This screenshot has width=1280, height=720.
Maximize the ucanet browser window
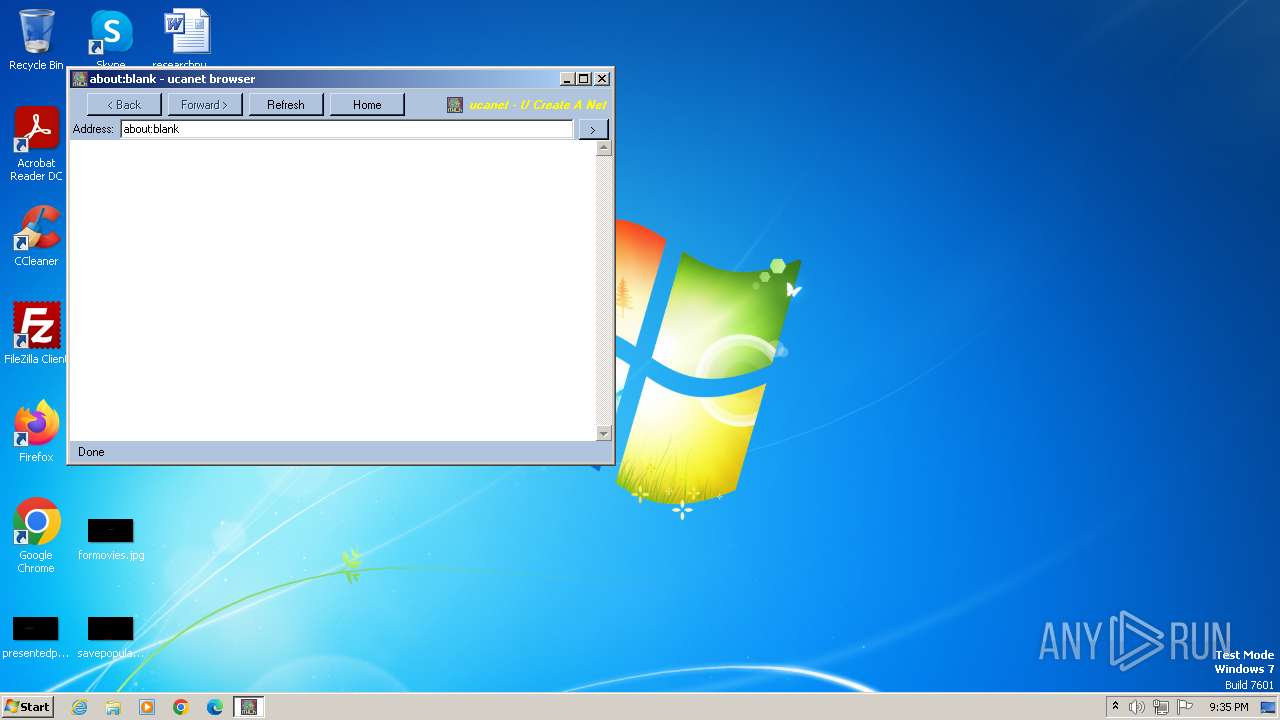(x=584, y=79)
